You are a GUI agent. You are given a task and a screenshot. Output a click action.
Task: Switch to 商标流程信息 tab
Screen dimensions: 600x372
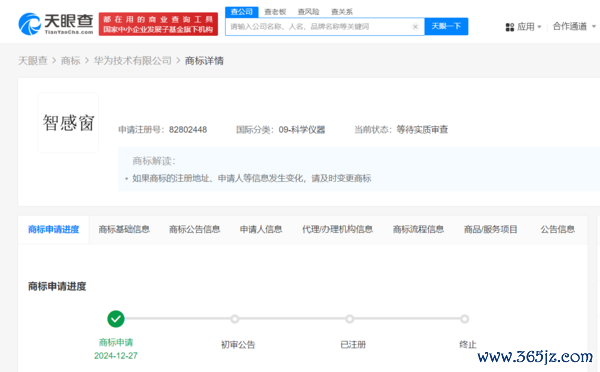pos(418,229)
